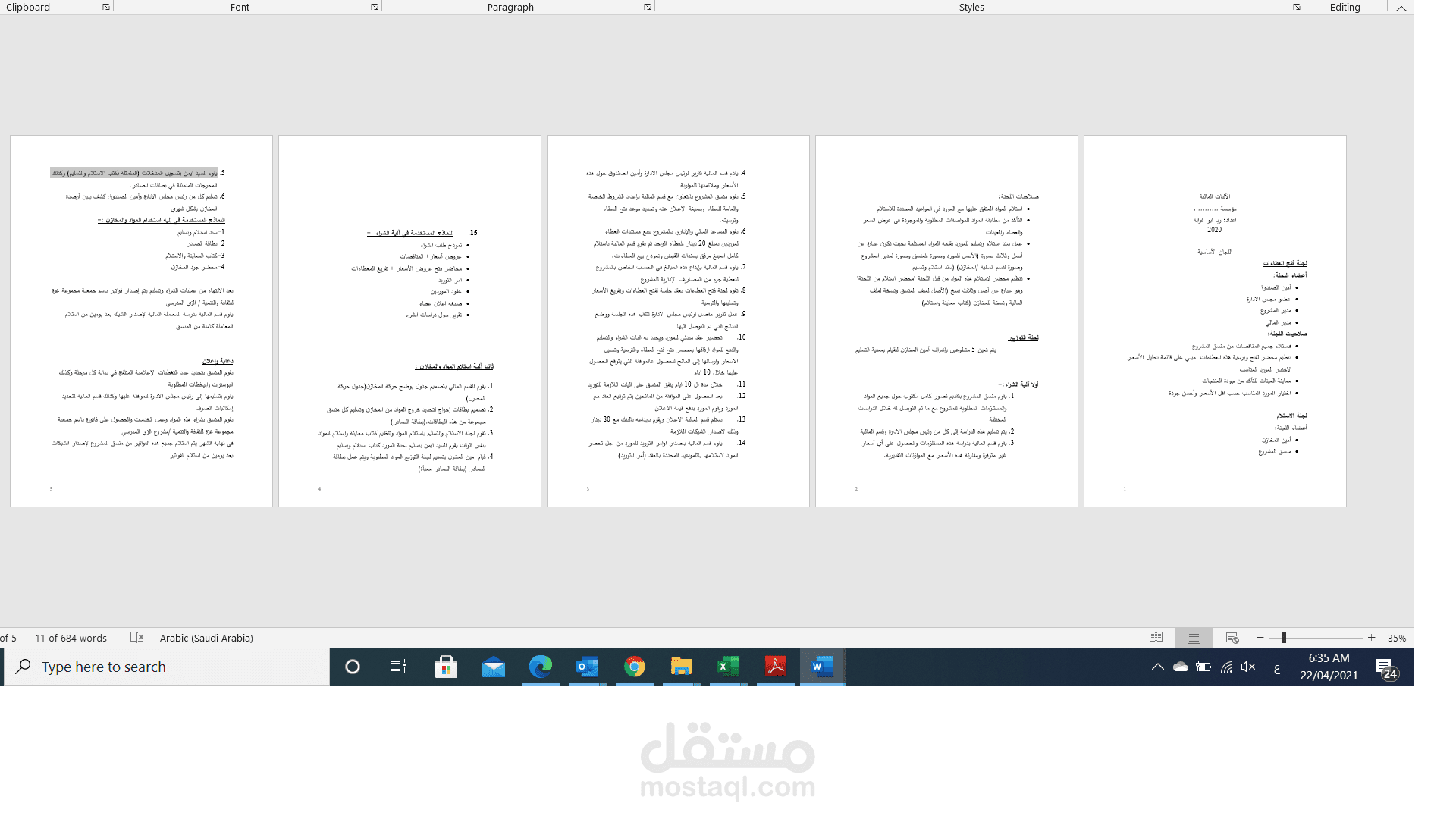The height and width of the screenshot is (819, 1456).
Task: Click the zoom slider handle
Action: point(1284,638)
